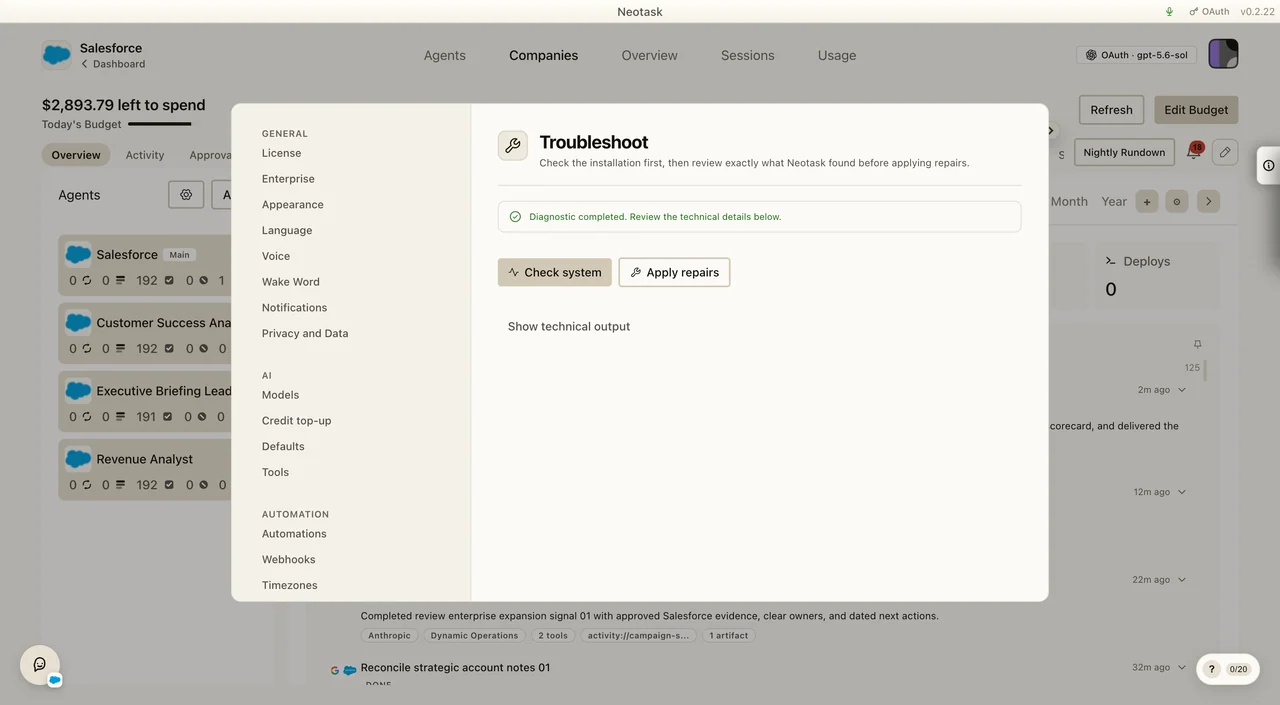Select the Activity sub-tab
This screenshot has height=705, width=1280.
(x=145, y=155)
